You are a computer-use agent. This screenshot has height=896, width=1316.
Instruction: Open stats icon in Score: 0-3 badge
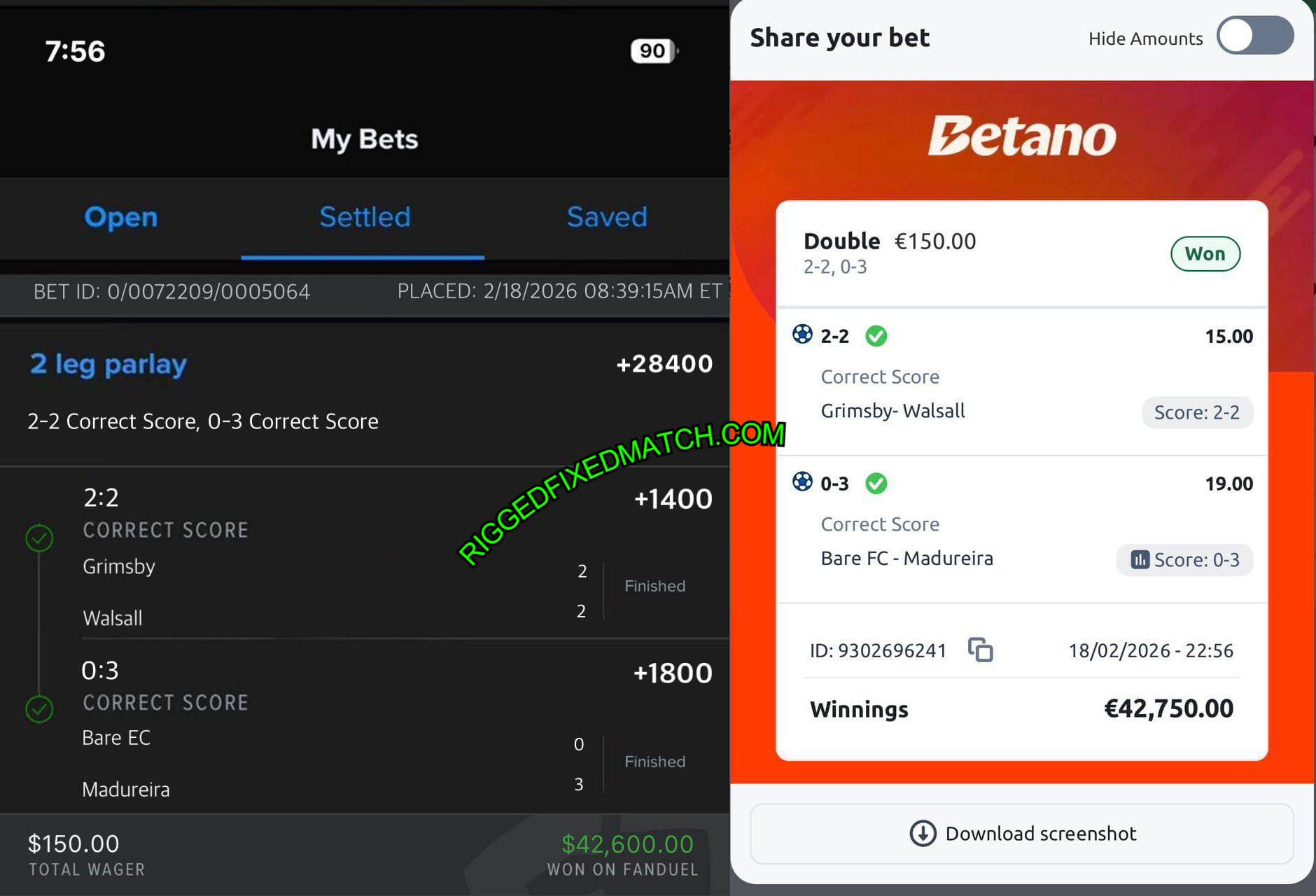pyautogui.click(x=1140, y=559)
